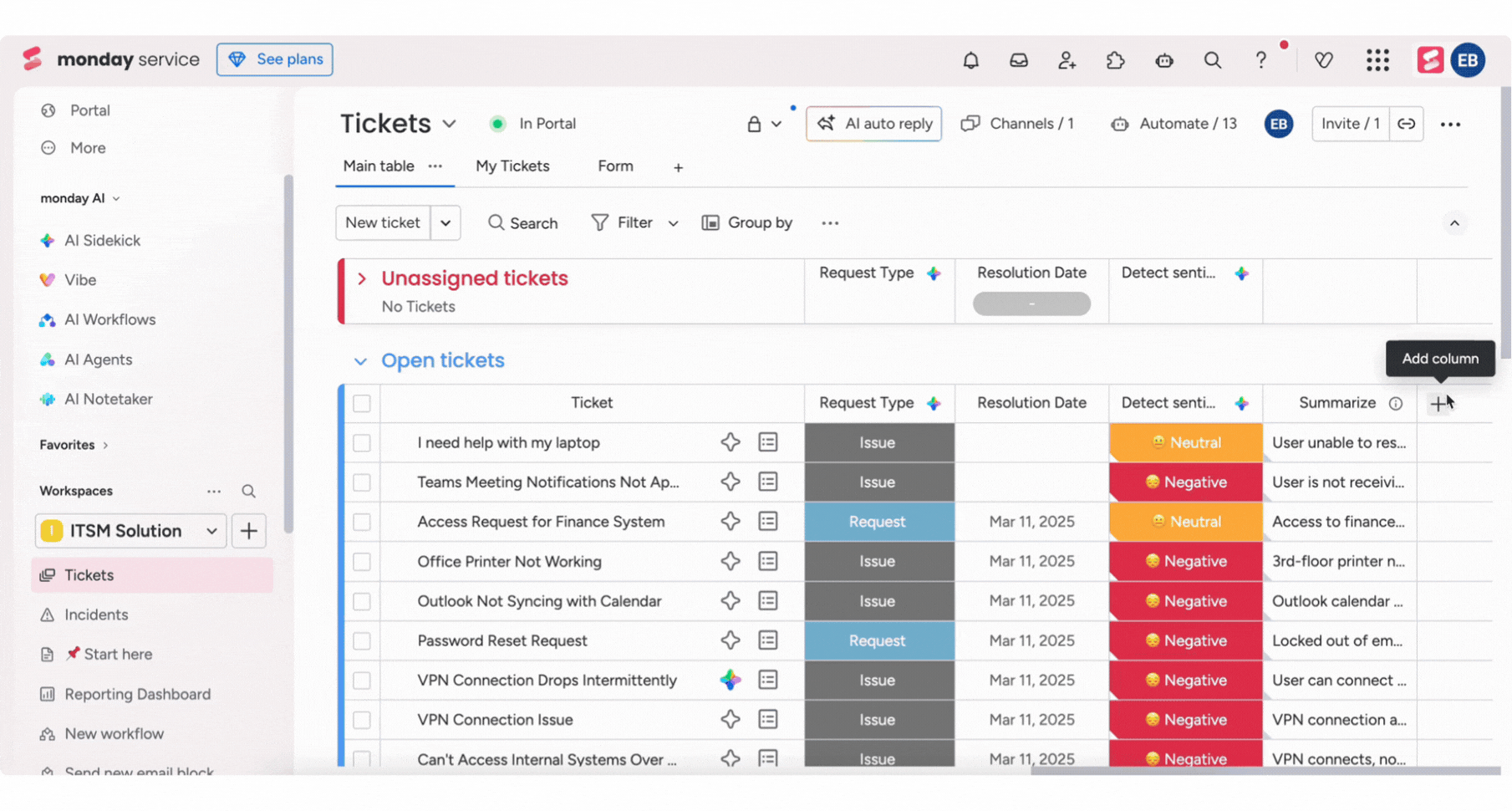1512x811 pixels.
Task: Add a new board view tab
Action: click(x=678, y=167)
